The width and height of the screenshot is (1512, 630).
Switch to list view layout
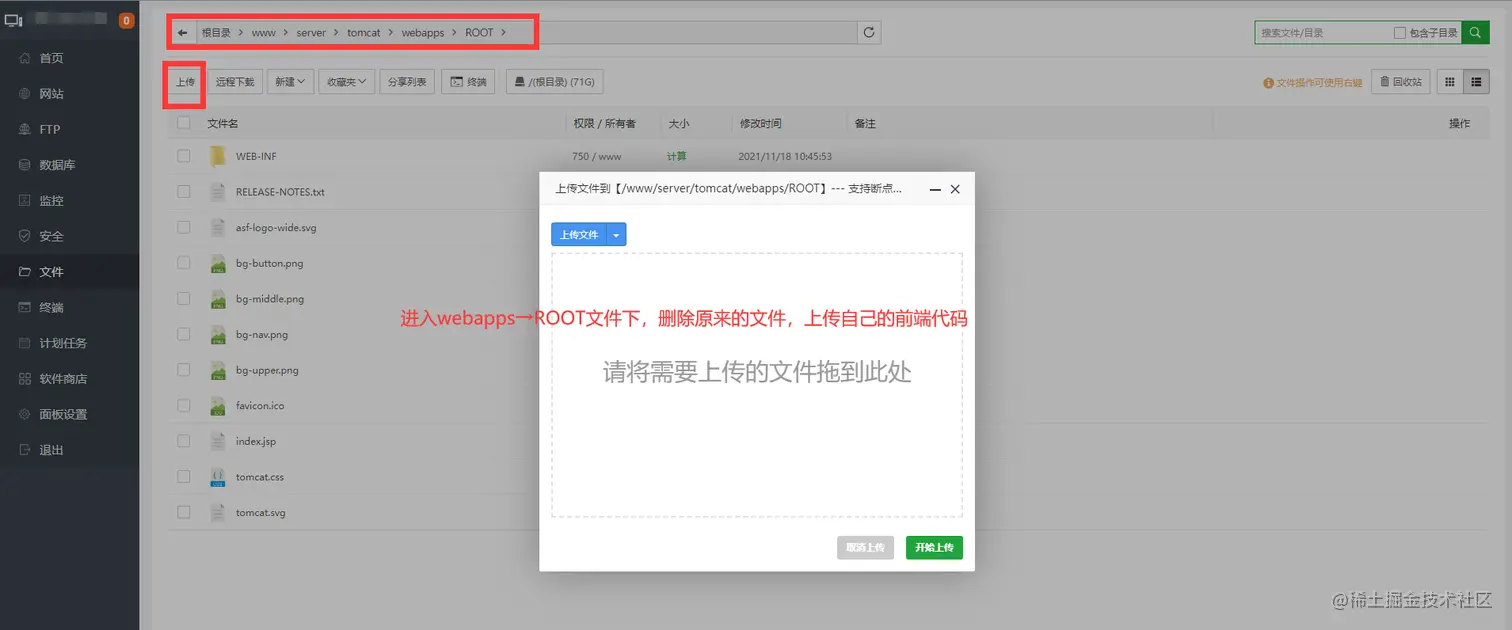(1476, 82)
